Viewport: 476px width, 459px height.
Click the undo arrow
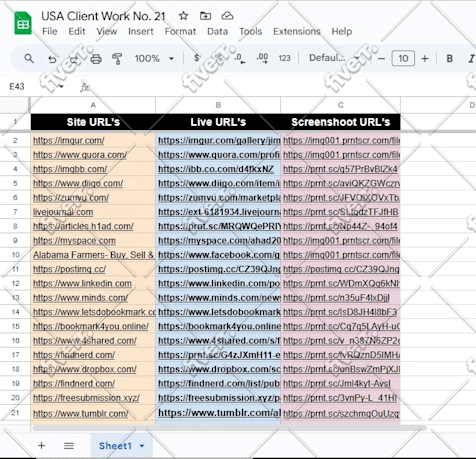pyautogui.click(x=52, y=59)
